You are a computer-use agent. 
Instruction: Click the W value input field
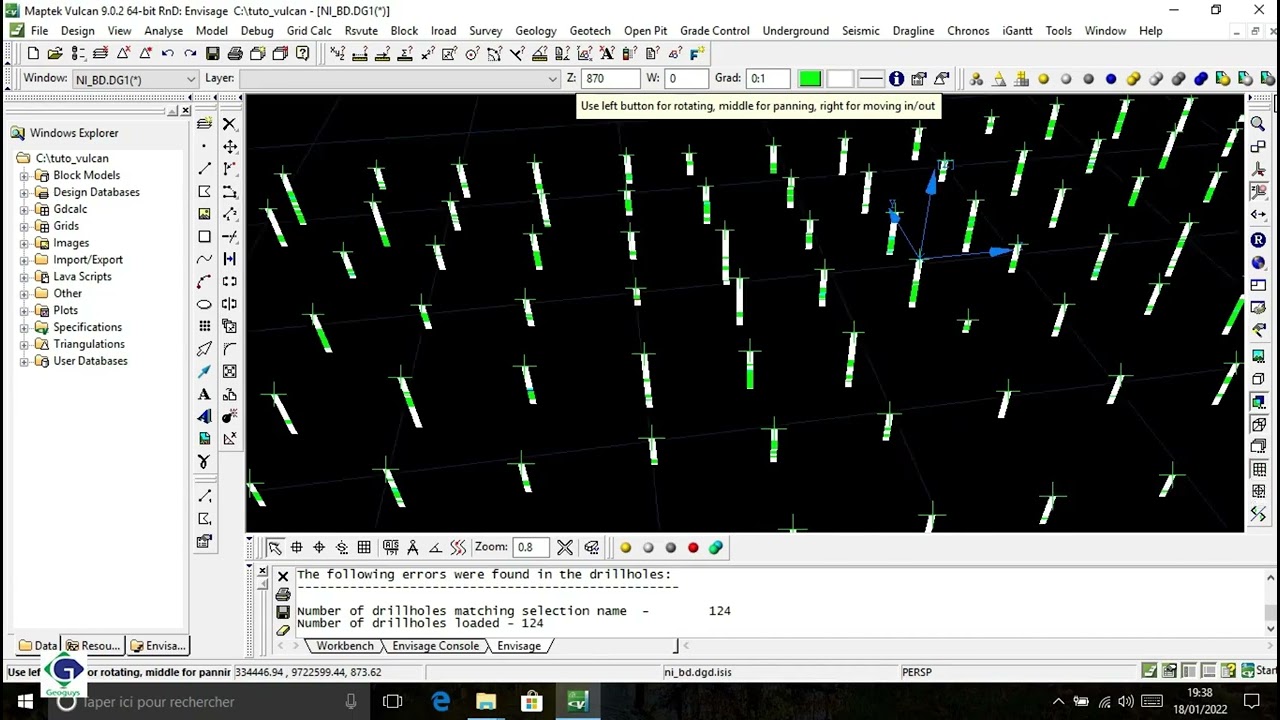point(685,79)
